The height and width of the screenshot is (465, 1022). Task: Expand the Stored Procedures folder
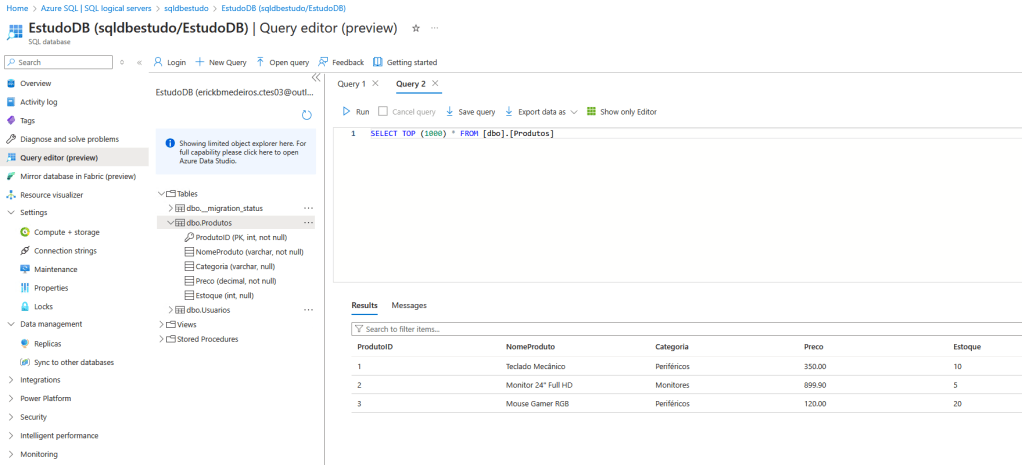pos(161,339)
